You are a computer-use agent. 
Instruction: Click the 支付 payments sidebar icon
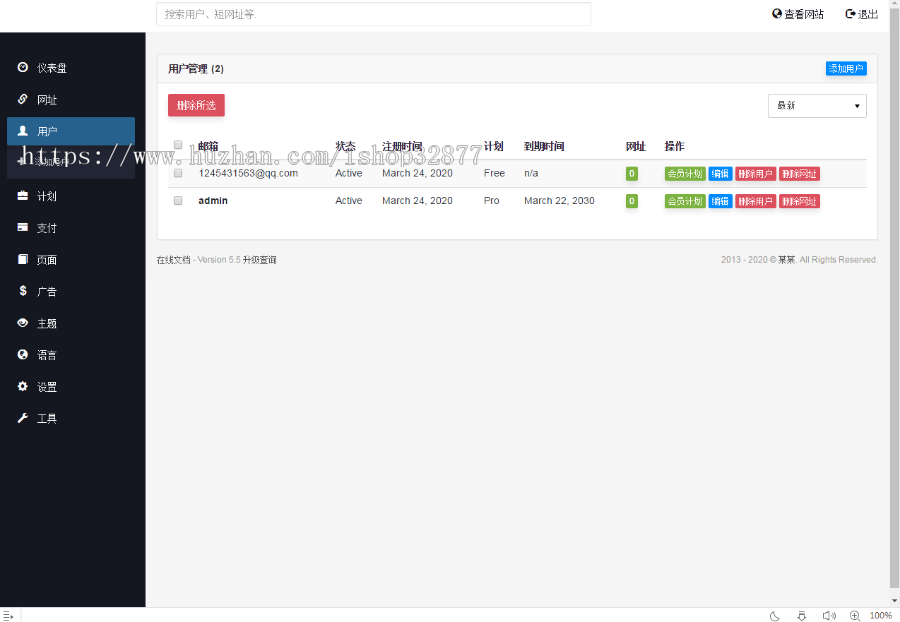tap(22, 227)
